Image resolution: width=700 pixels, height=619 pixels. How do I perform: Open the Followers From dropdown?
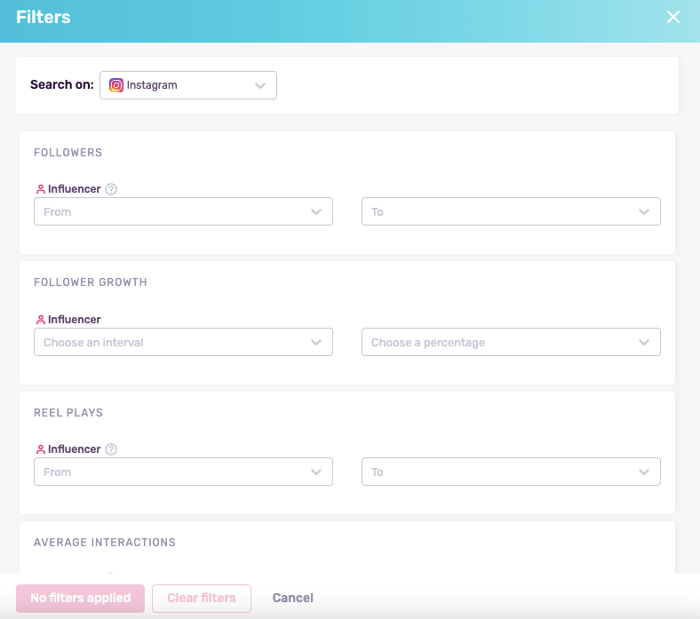(183, 212)
